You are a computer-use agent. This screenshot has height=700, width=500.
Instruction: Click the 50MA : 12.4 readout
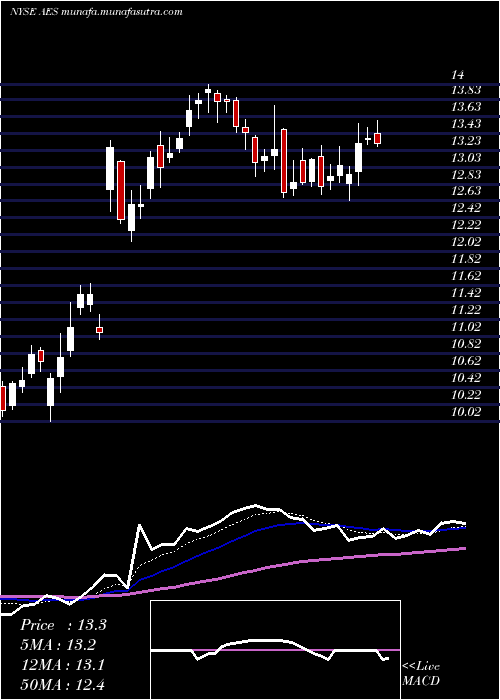coord(63,685)
